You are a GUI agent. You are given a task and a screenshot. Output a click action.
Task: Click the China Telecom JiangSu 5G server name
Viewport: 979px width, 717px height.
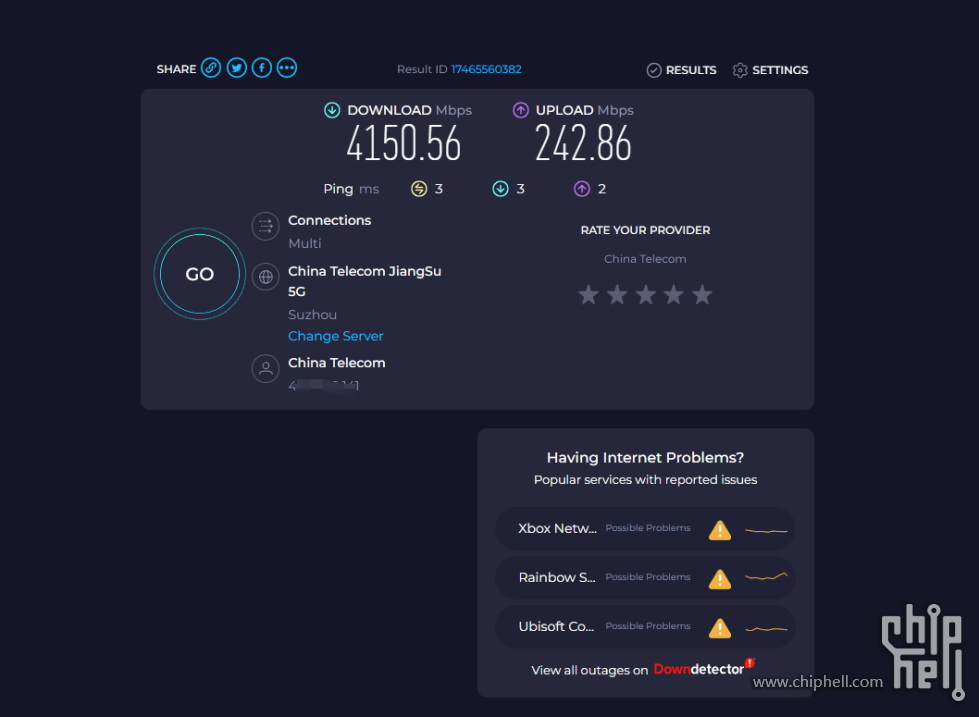click(x=365, y=281)
